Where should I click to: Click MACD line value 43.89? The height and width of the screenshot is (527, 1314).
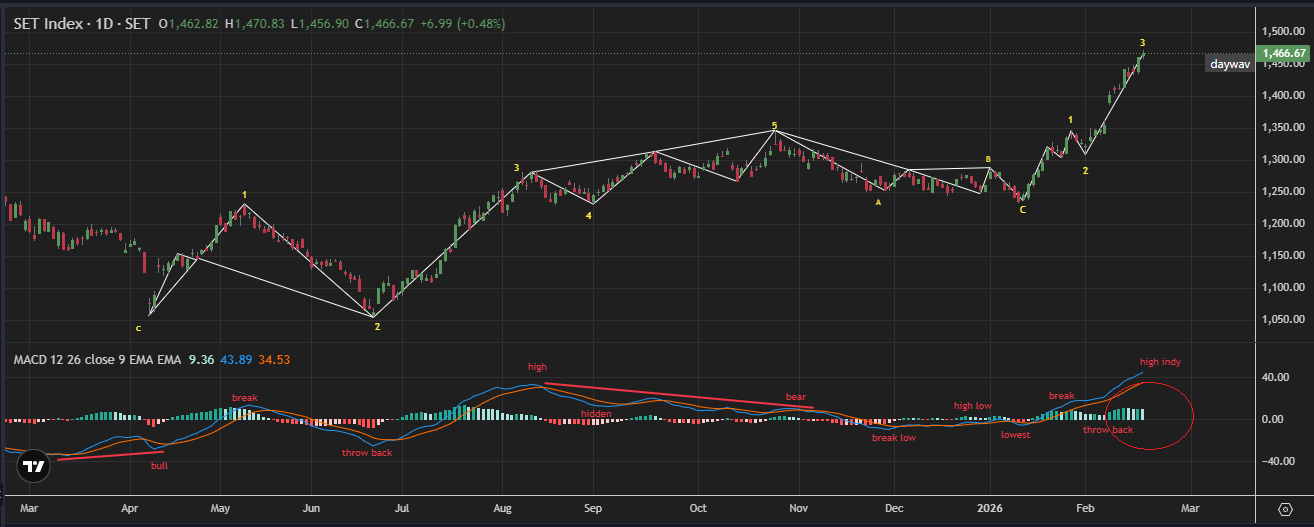pos(238,358)
